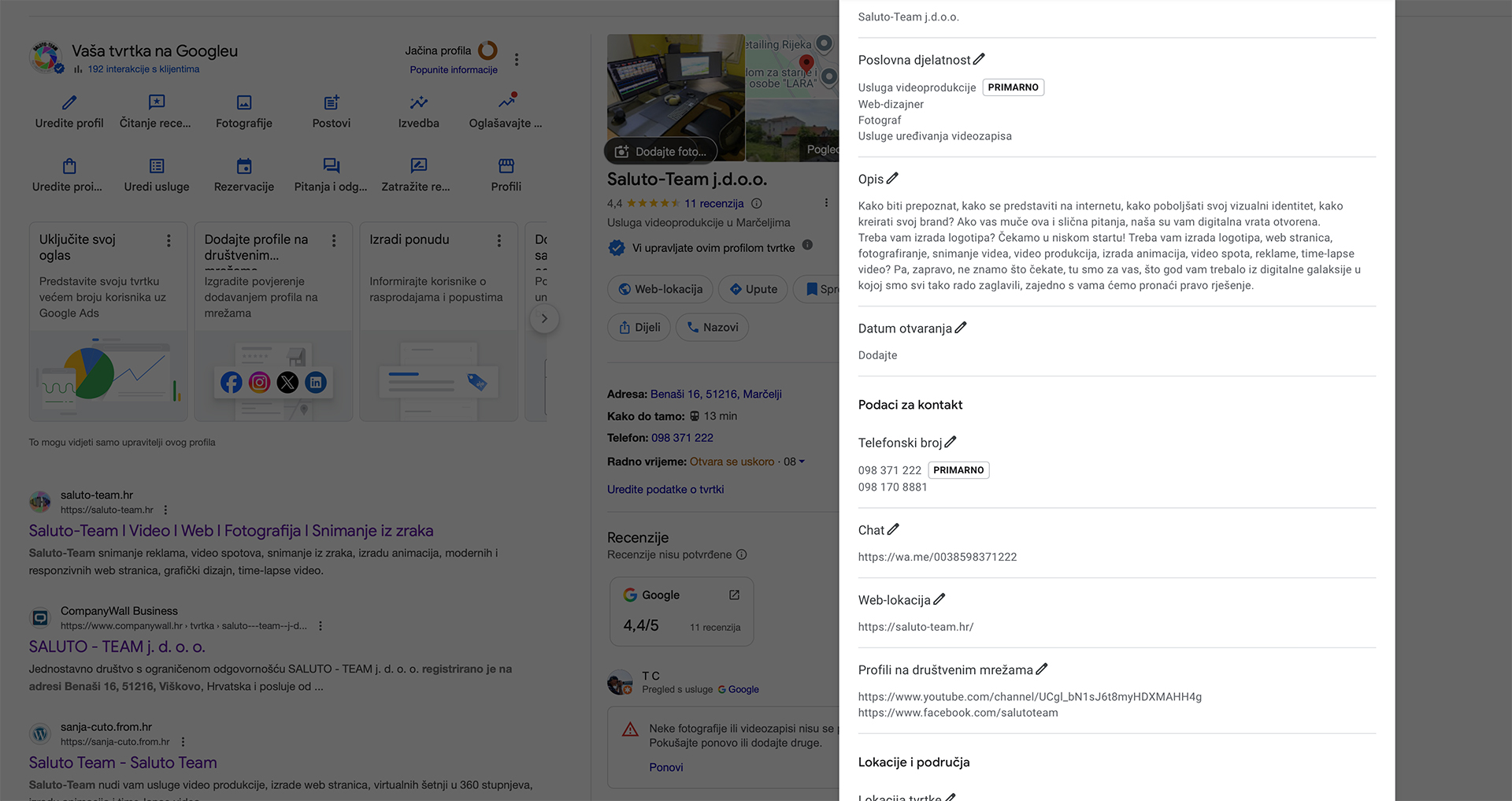Viewport: 1512px width, 801px height.
Task: Click the Chat edit pencil icon
Action: (x=893, y=530)
